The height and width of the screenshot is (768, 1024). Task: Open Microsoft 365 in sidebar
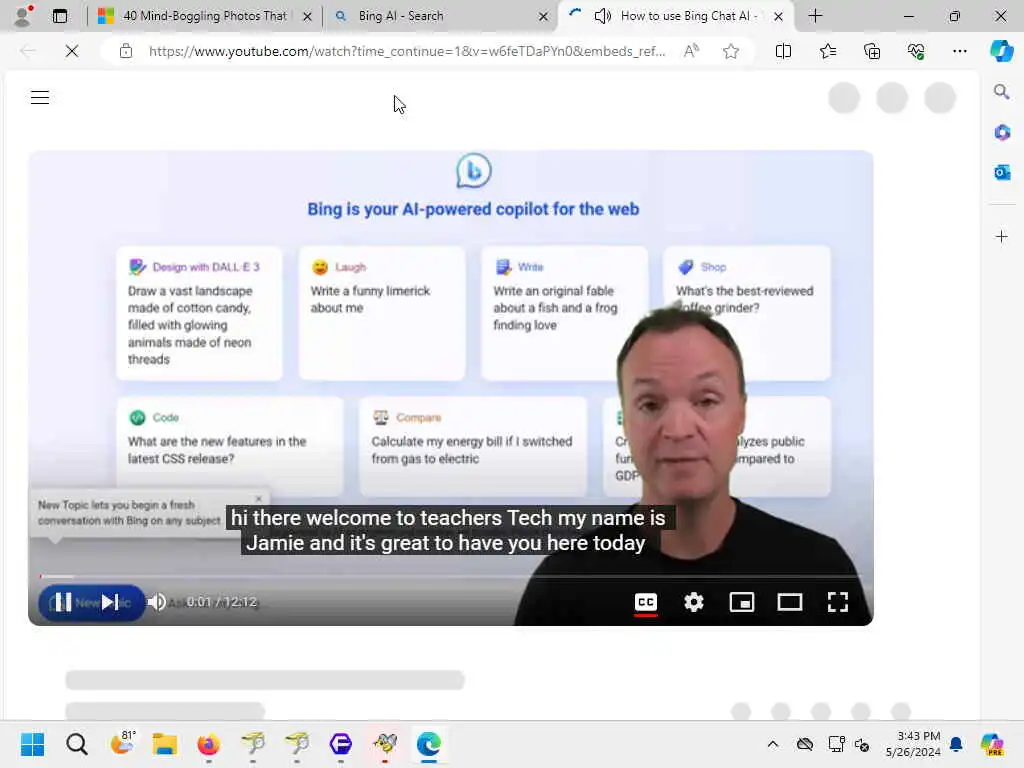click(1002, 133)
